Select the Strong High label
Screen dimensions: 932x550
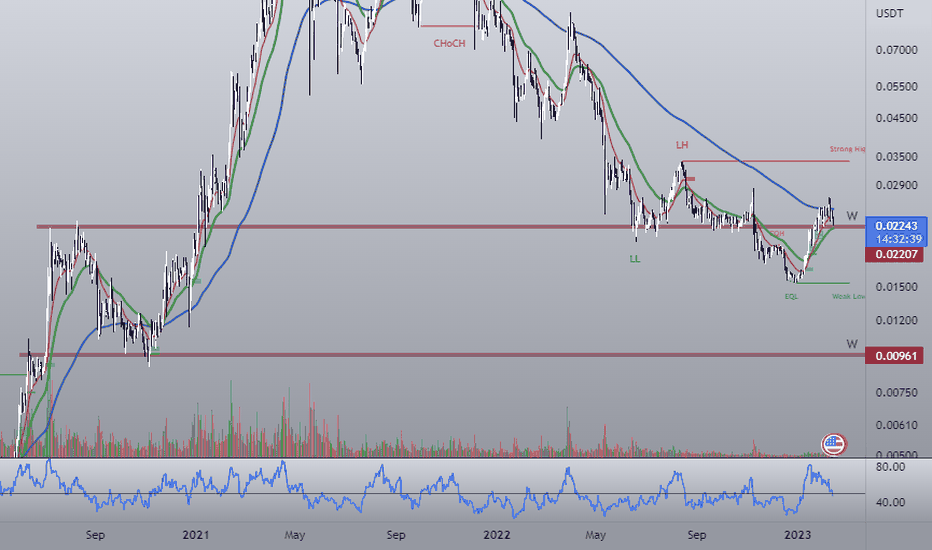[x=847, y=149]
